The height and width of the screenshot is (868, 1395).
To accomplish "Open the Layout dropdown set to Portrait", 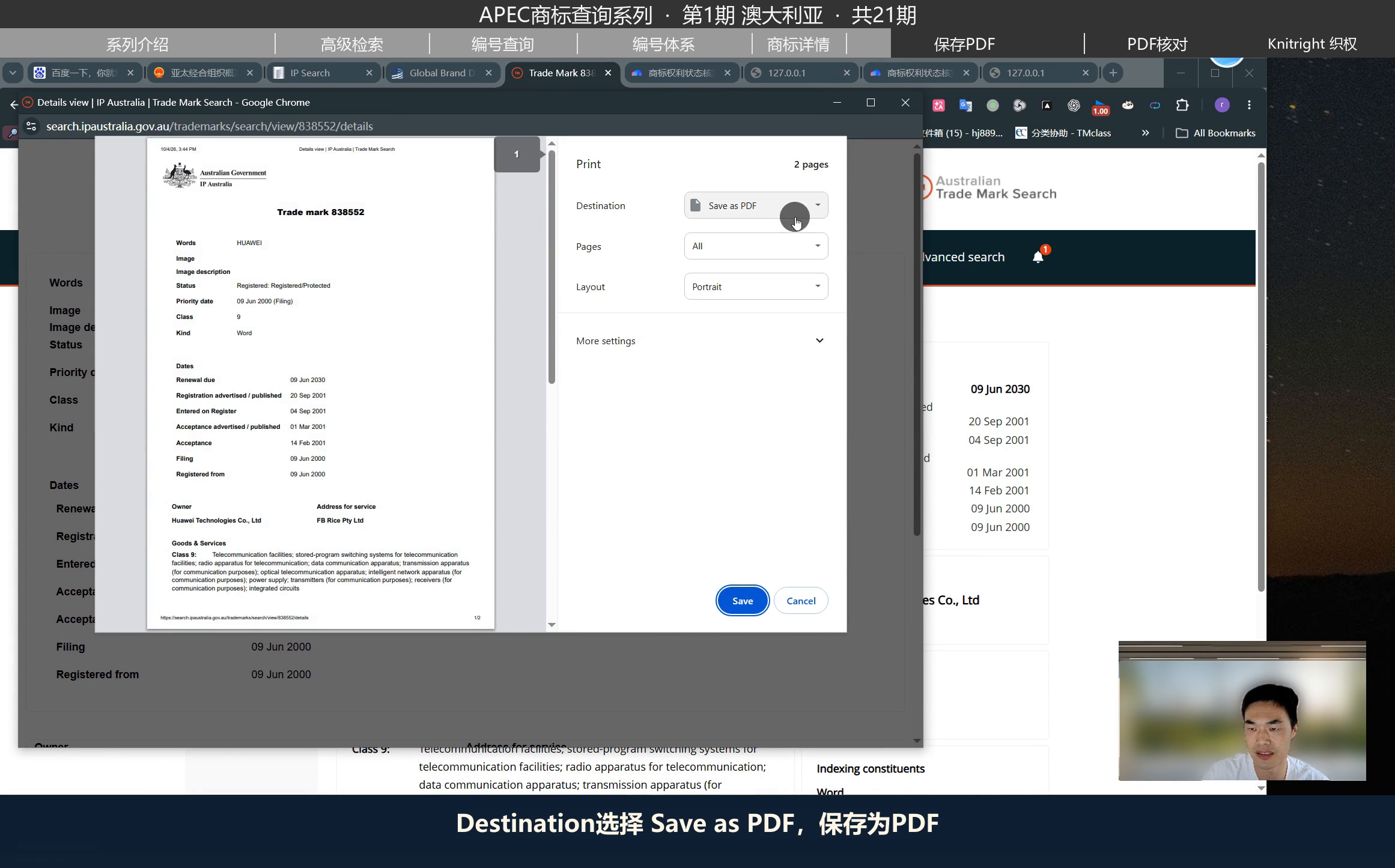I will [756, 287].
